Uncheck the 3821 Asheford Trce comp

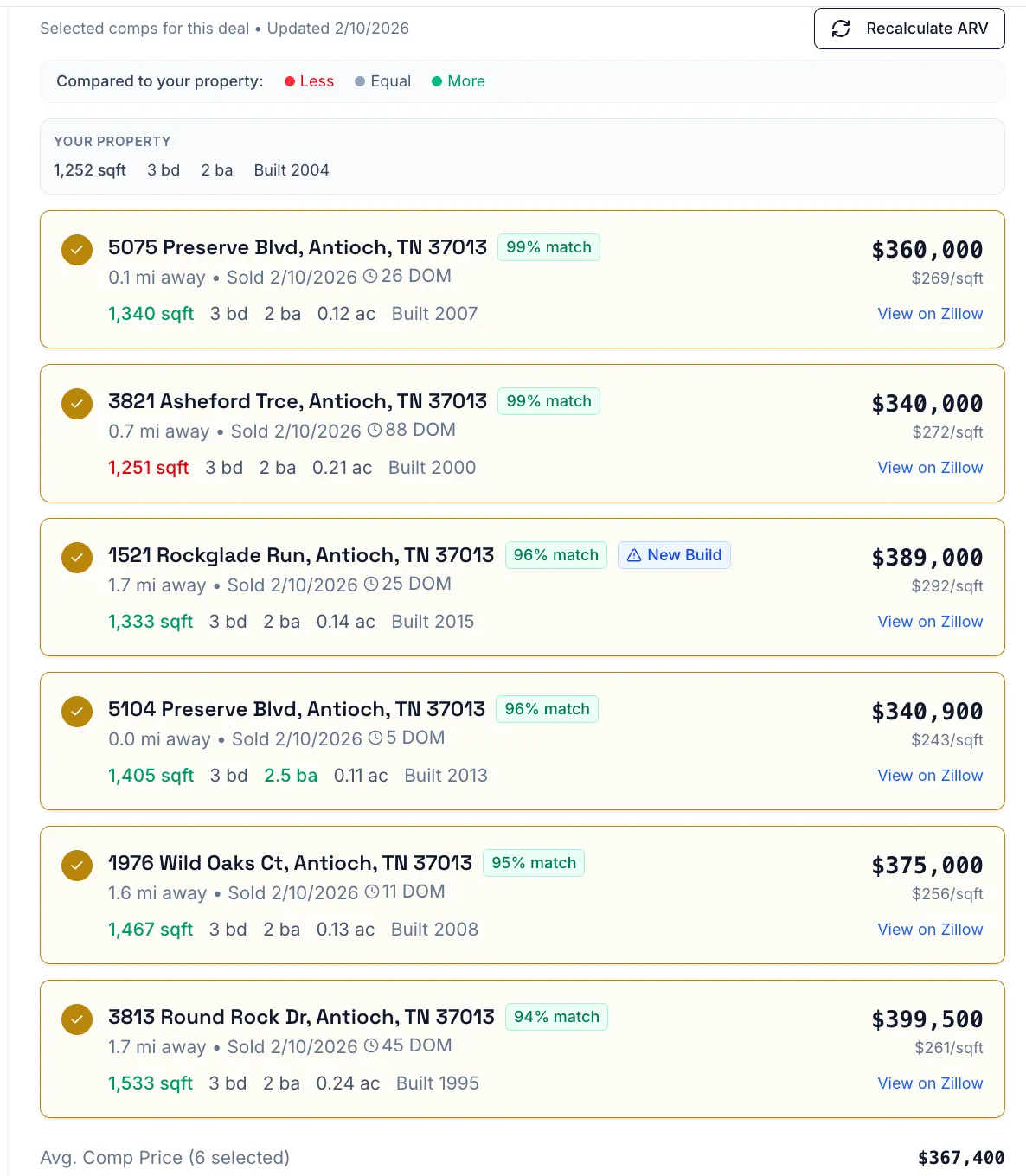tap(77, 404)
